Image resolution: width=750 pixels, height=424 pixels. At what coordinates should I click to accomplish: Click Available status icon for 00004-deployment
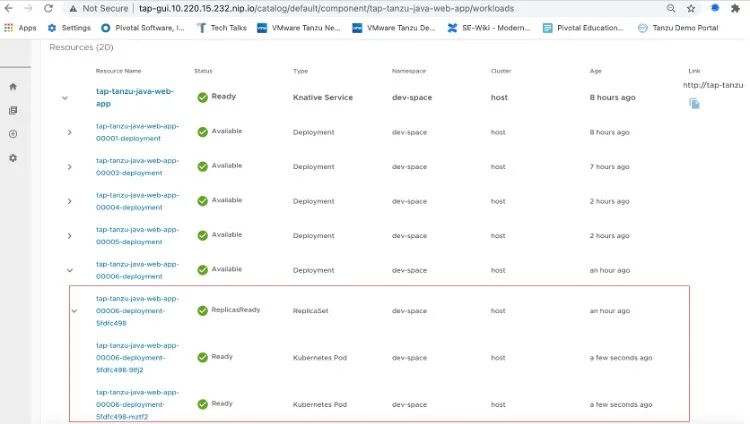click(203, 201)
